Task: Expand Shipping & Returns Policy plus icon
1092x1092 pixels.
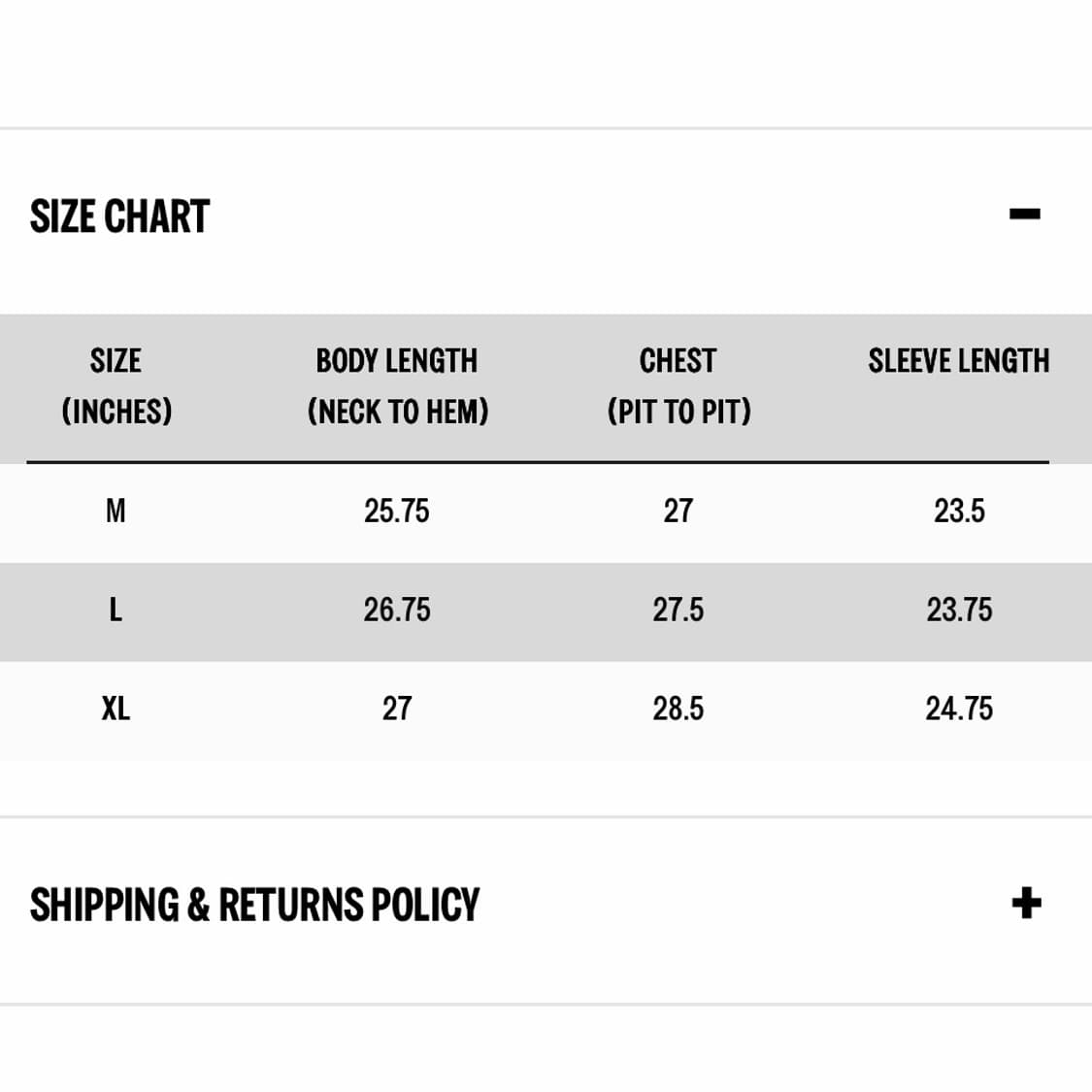Action: 1026,904
